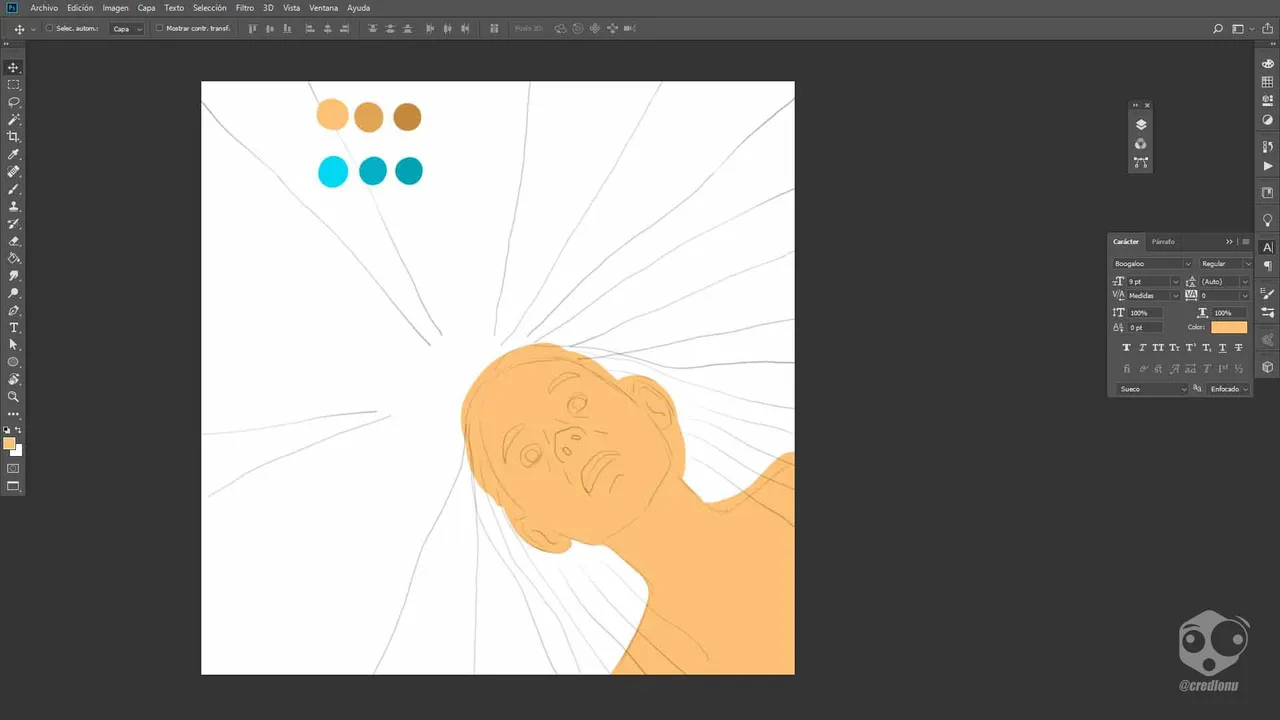Toggle Quick Mask mode
The height and width of the screenshot is (720, 1280).
click(14, 468)
